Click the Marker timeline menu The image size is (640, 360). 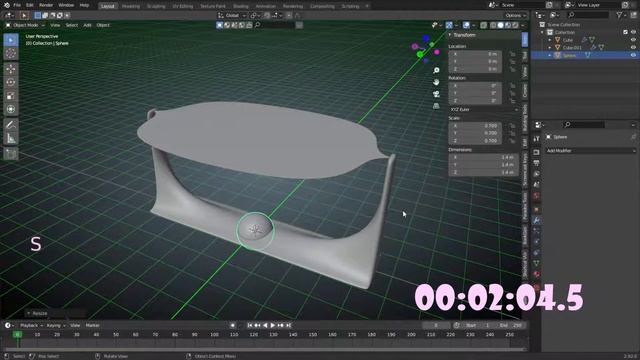(93, 325)
